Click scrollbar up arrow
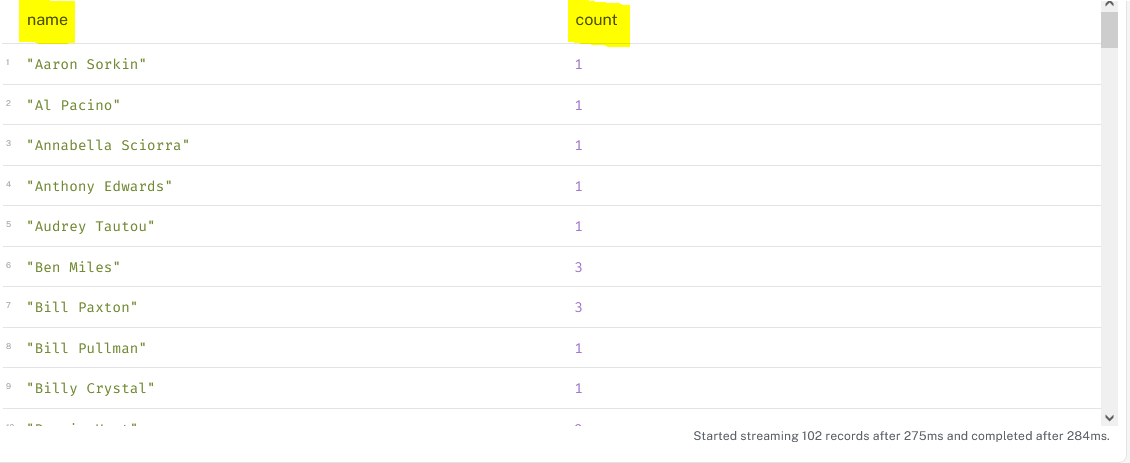 1109,6
